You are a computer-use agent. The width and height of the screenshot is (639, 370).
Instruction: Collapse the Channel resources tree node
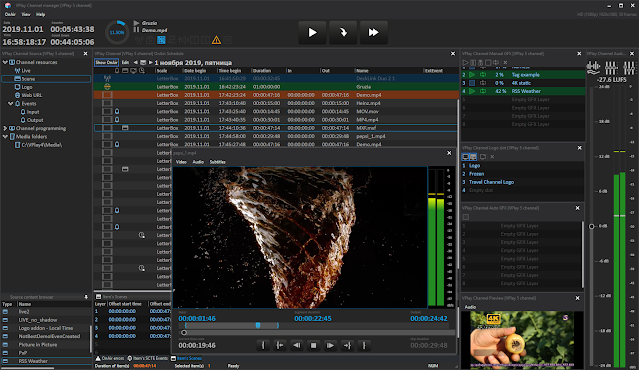pos(5,62)
